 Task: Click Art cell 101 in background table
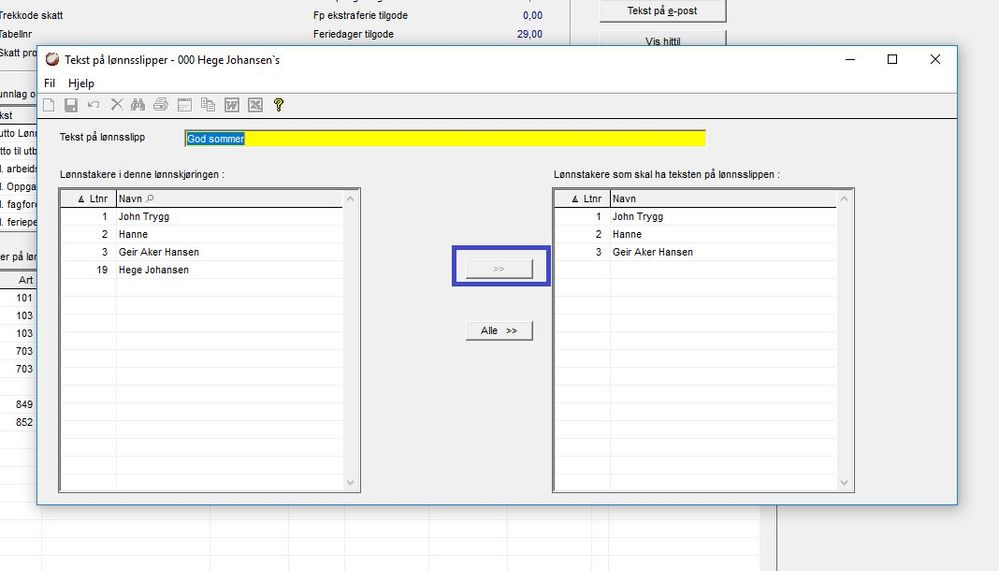point(24,298)
